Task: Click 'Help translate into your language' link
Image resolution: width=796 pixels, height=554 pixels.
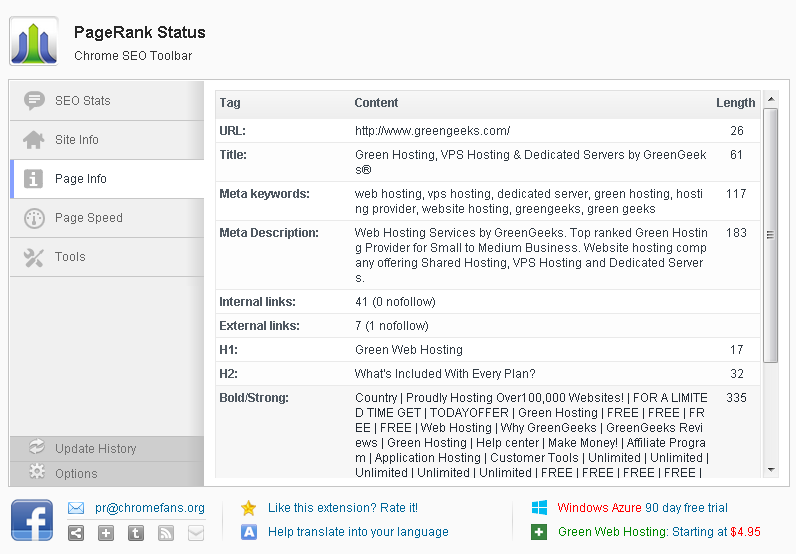Action: 358,532
